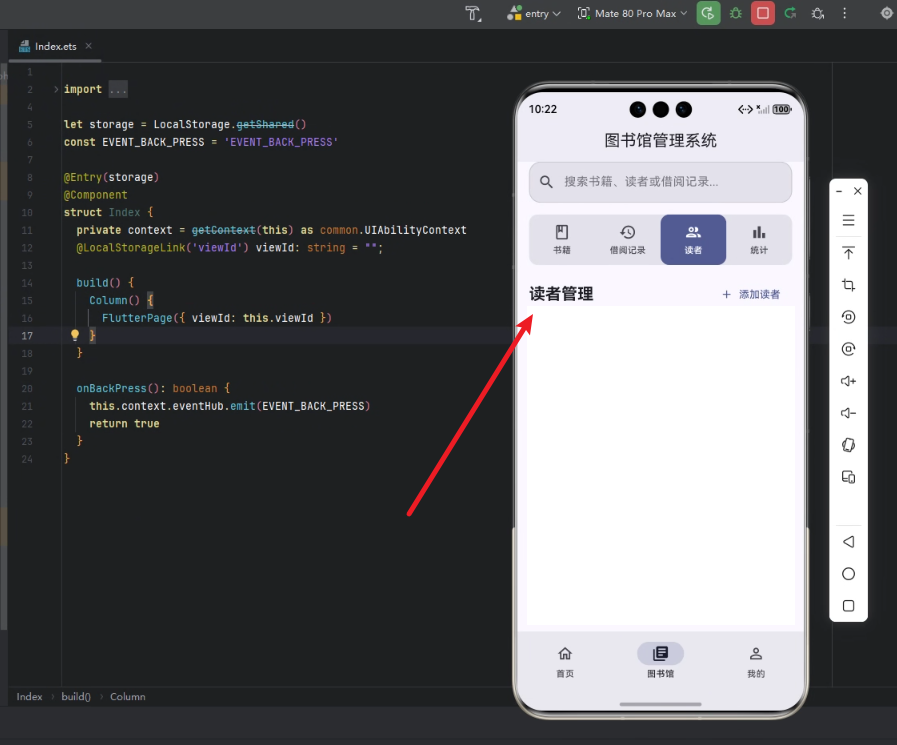This screenshot has width=897, height=745.
Task: Open the emulator hamburger menu
Action: [848, 220]
